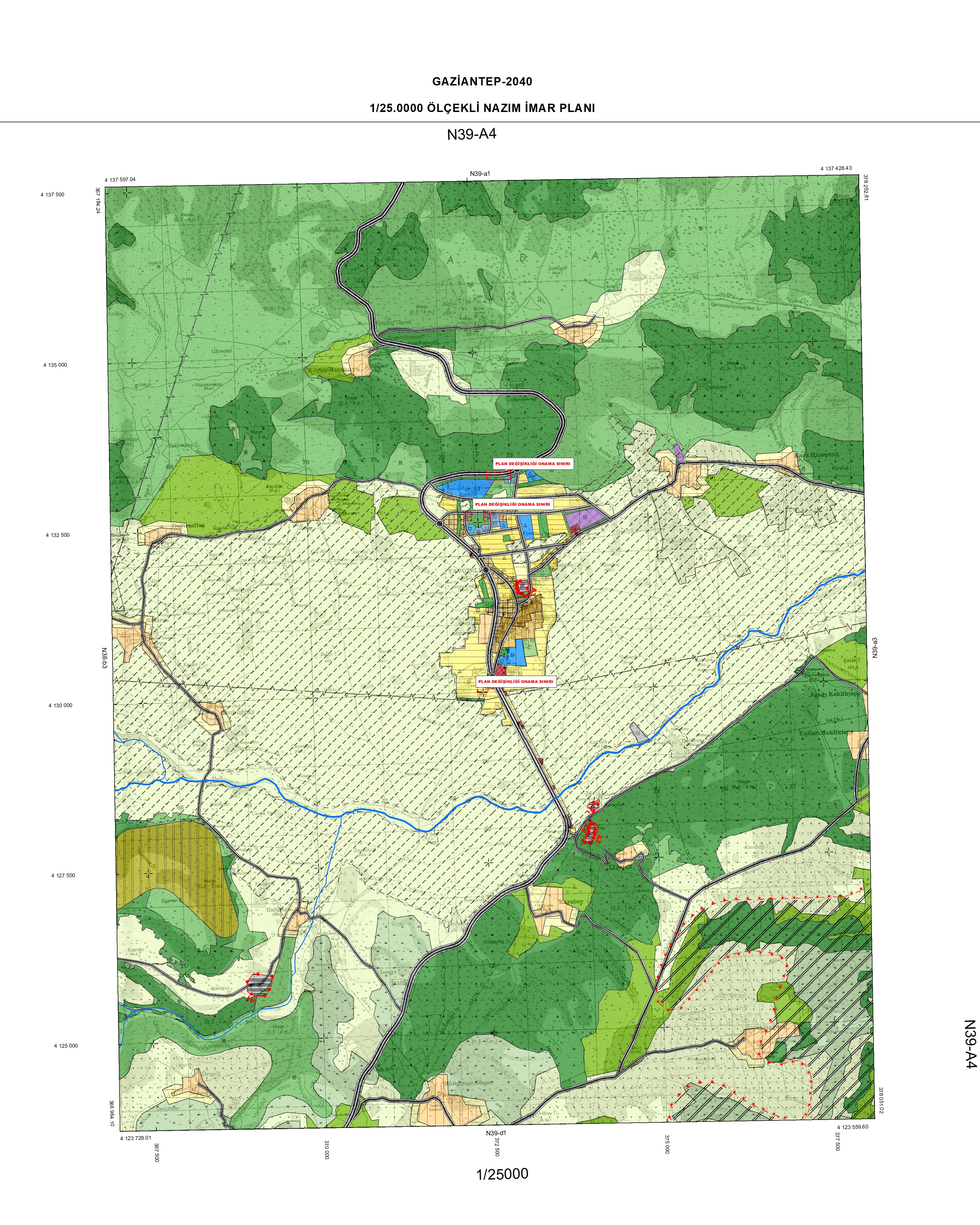
Task: Click the '4 137 500' northing label
Action: point(52,195)
